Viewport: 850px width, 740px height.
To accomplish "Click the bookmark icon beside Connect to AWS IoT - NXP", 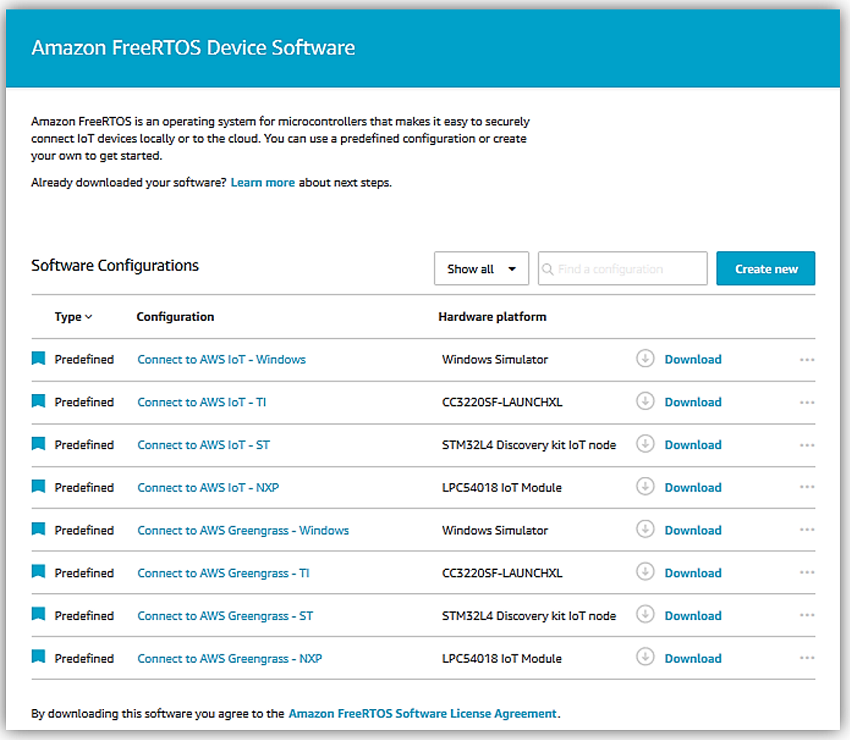I will (38, 487).
